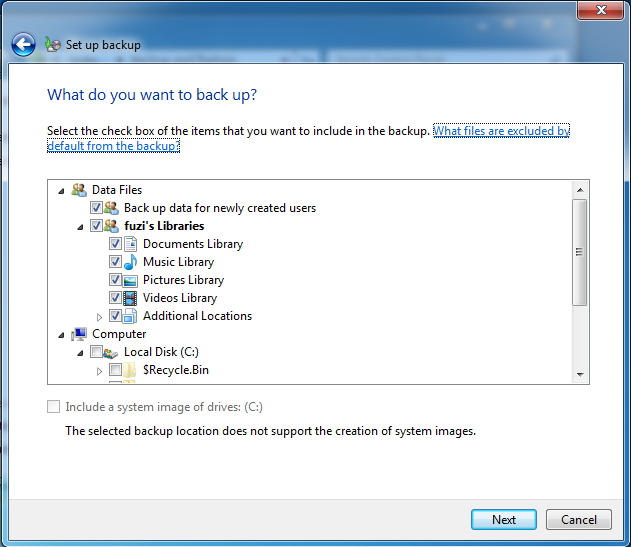631x547 pixels.
Task: Select the Music Library label
Action: [178, 262]
